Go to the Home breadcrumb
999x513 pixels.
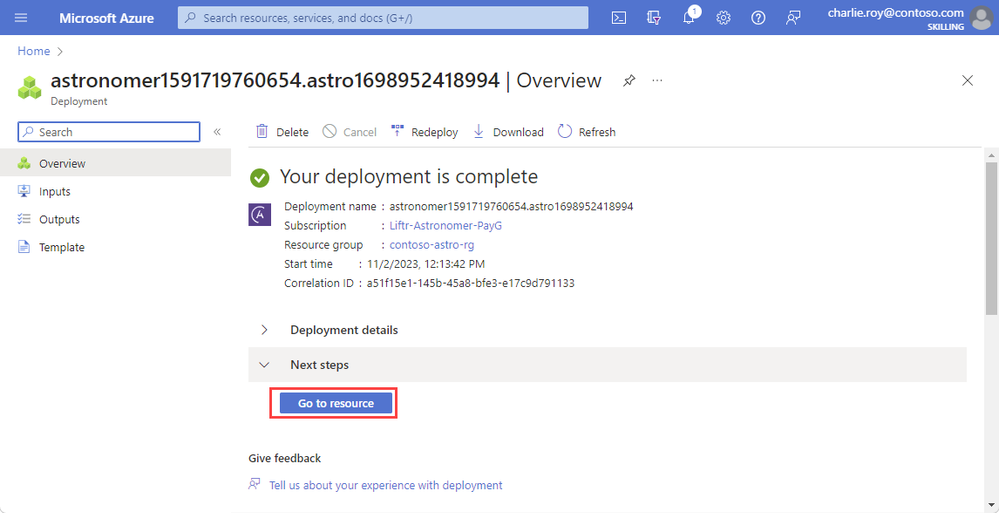click(x=34, y=51)
